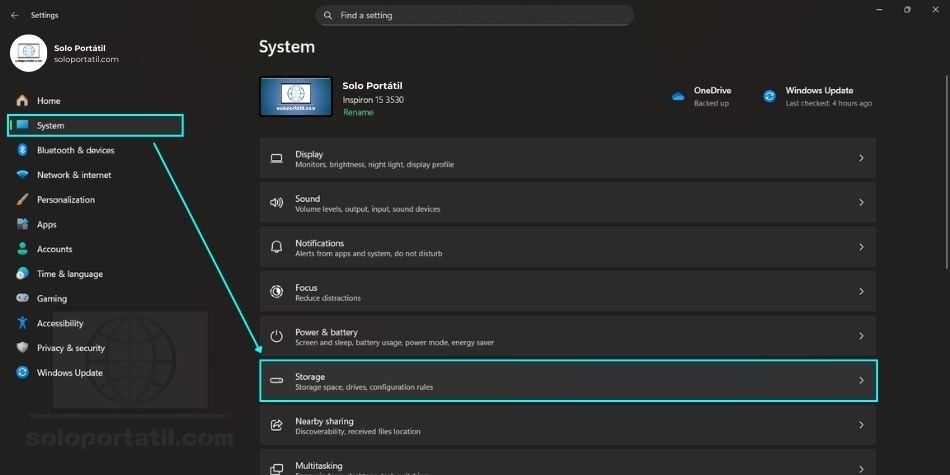Expand Storage settings chevron
The height and width of the screenshot is (475, 950).
tap(861, 380)
